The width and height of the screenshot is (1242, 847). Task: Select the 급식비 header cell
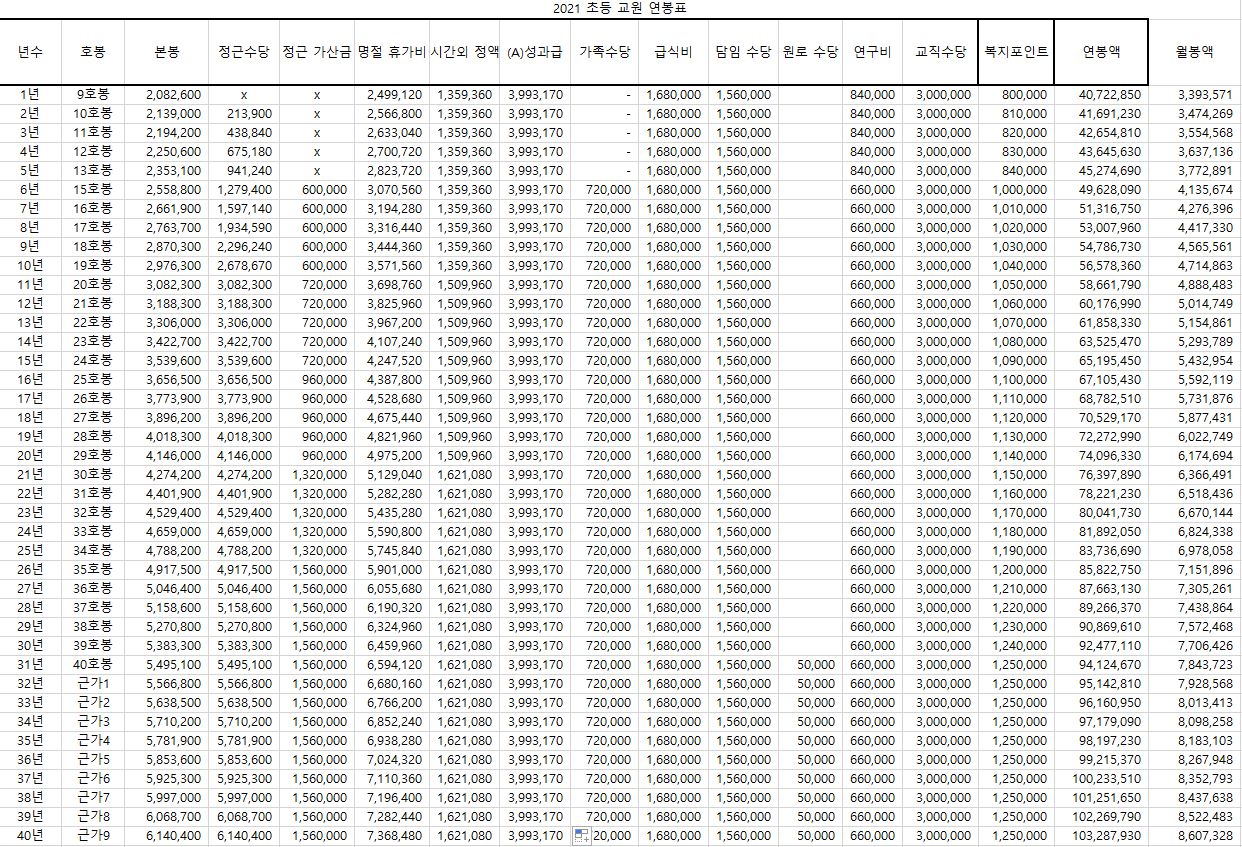[673, 51]
